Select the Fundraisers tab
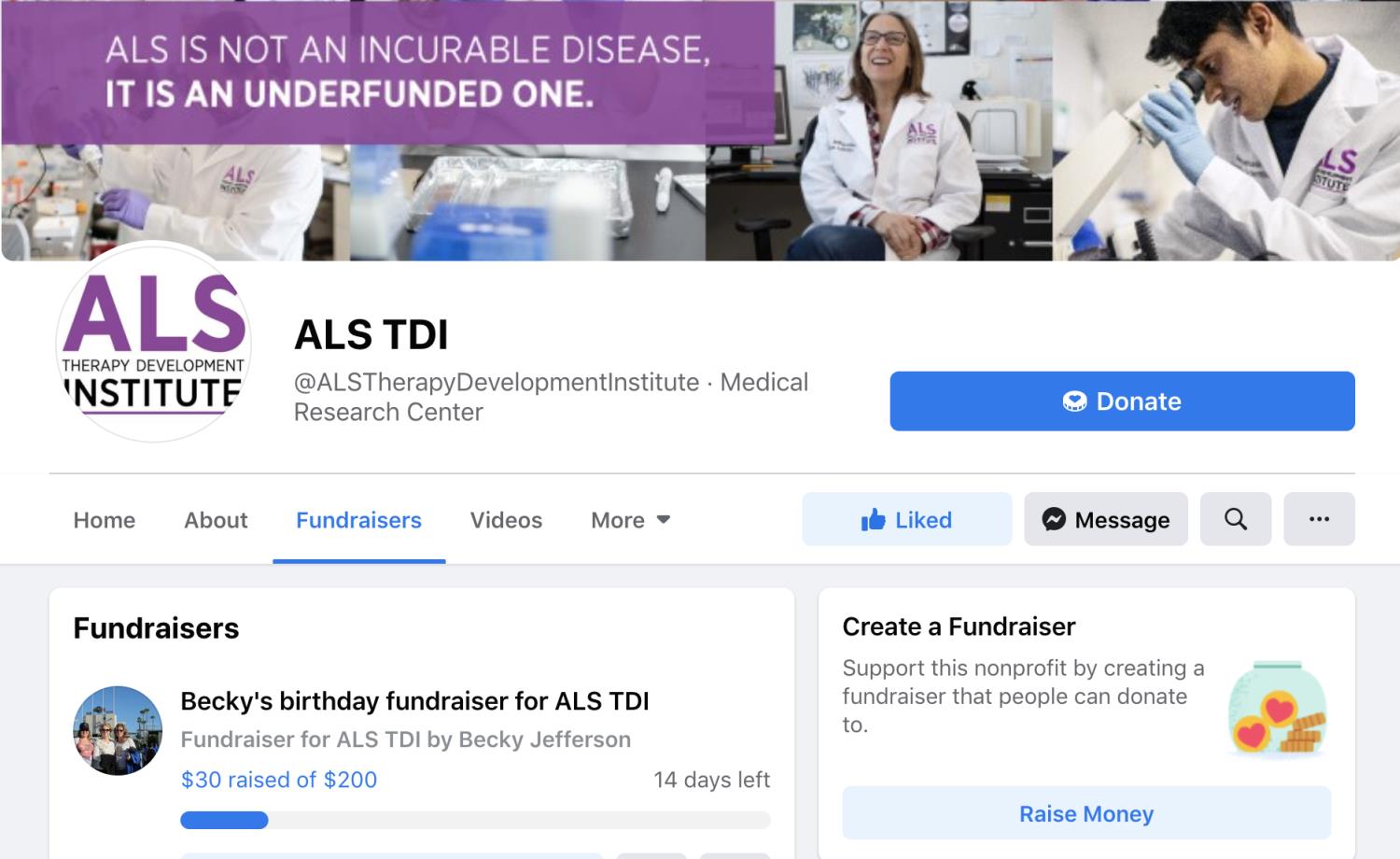Viewport: 1400px width, 859px height. tap(358, 520)
